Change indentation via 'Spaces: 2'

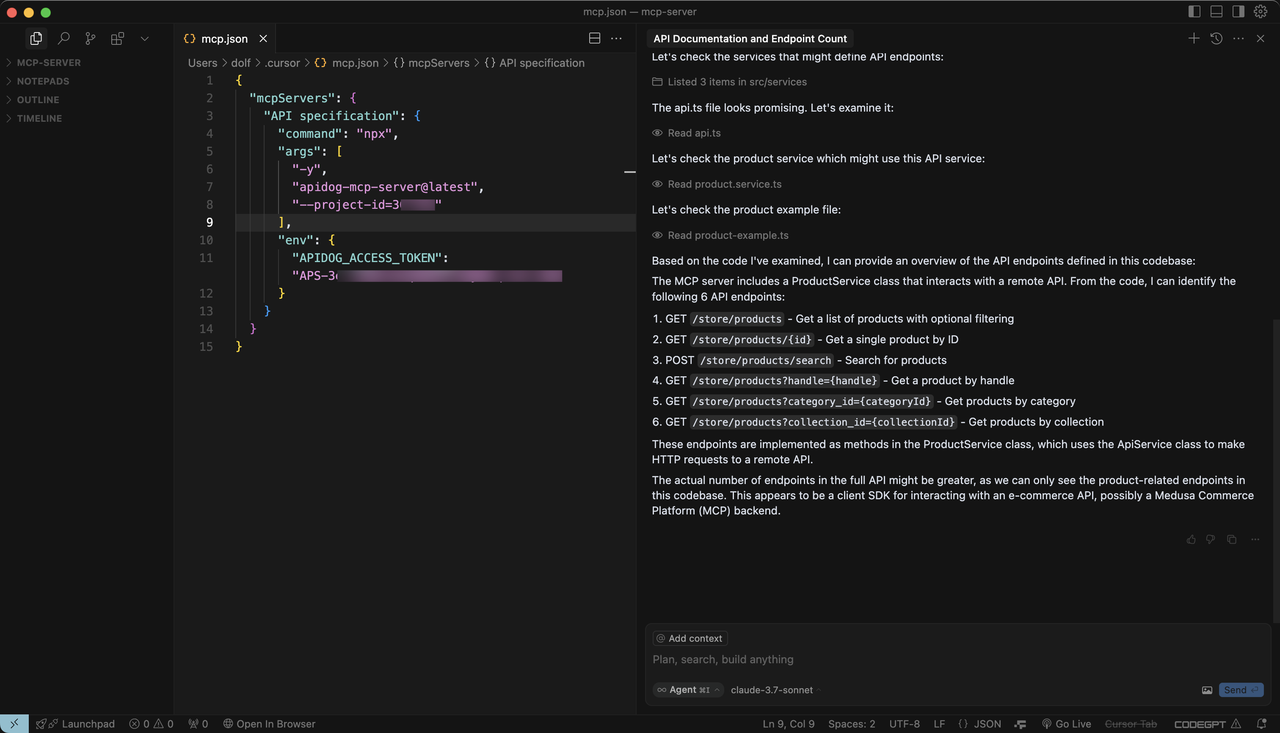coord(852,724)
